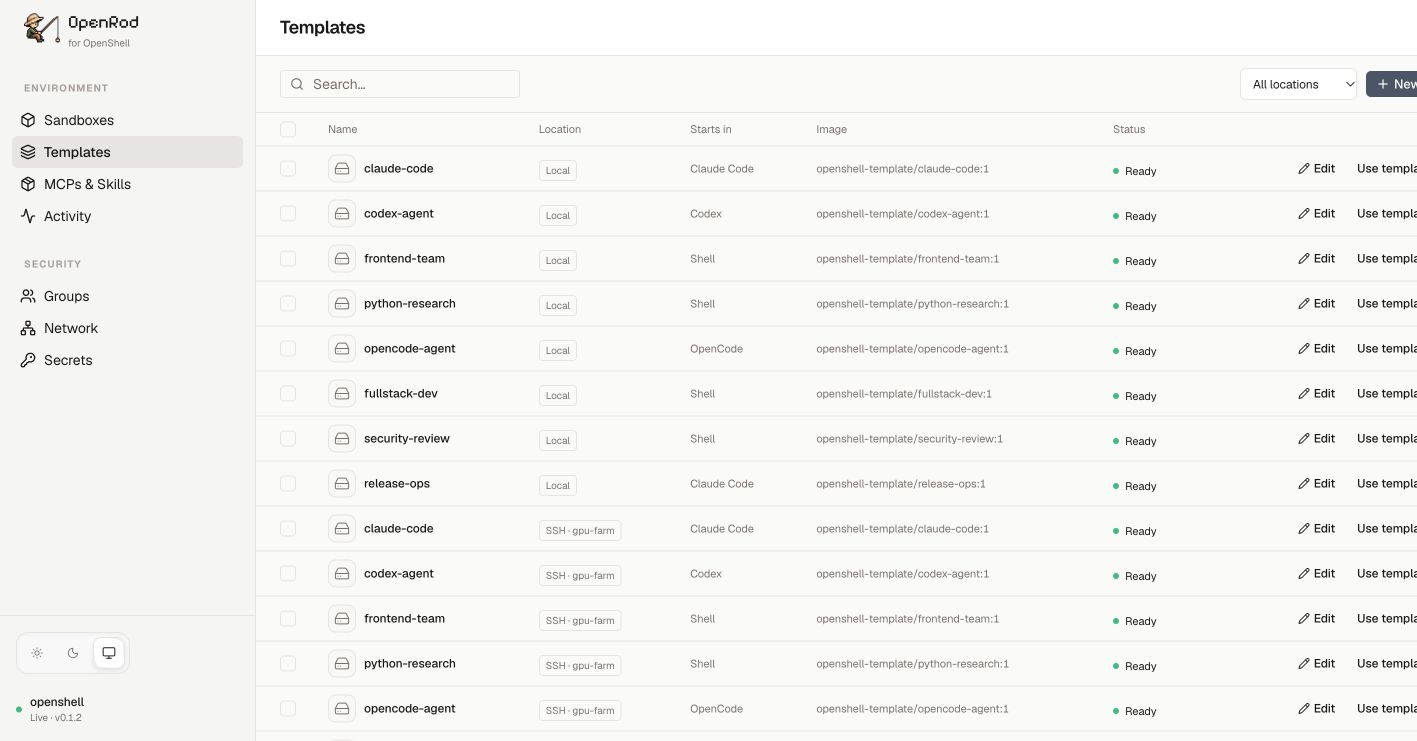Click the Image column header
The image size is (1417, 741).
tap(831, 129)
